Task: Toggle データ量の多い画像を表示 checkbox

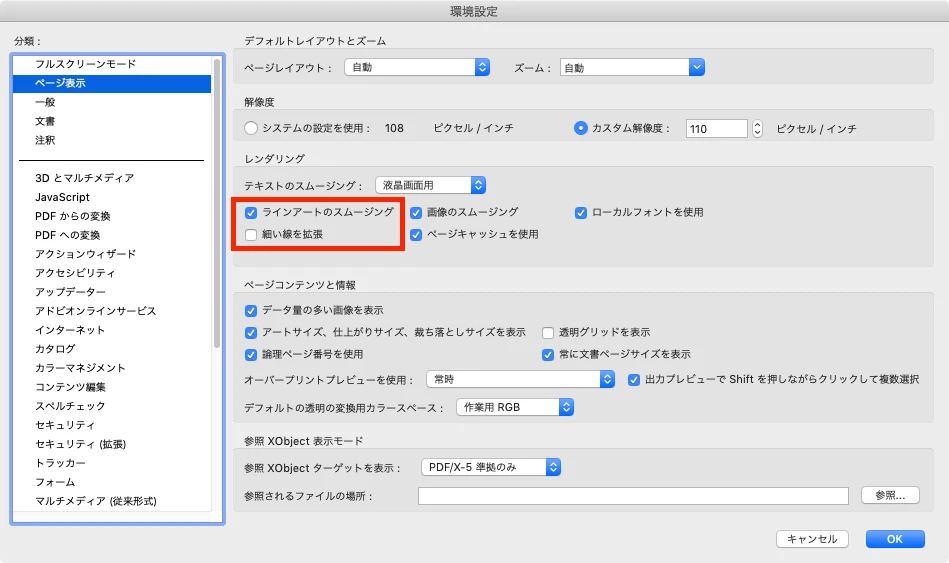Action: 251,311
